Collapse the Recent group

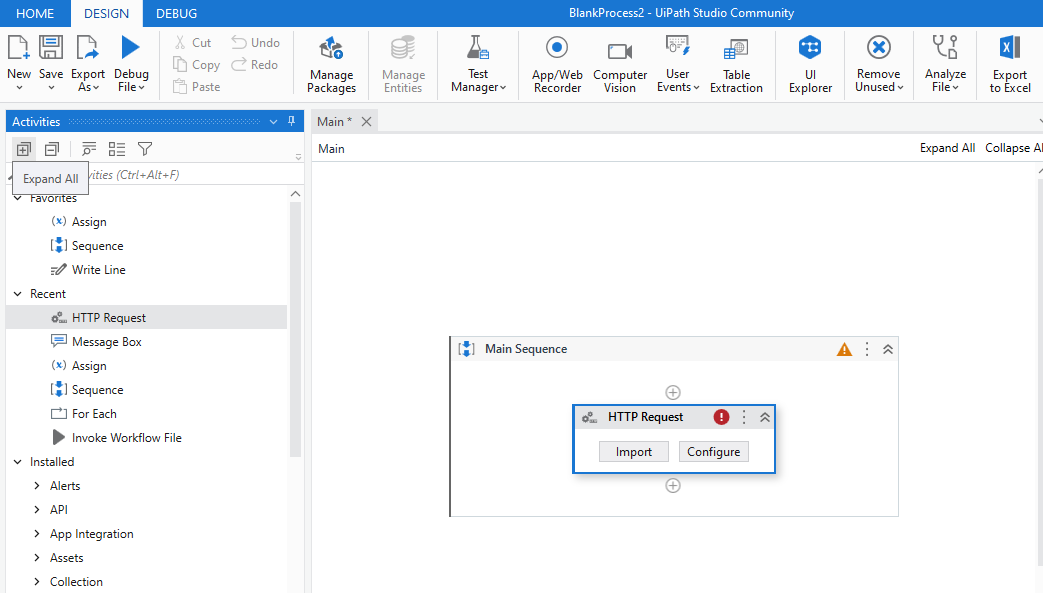coord(18,294)
